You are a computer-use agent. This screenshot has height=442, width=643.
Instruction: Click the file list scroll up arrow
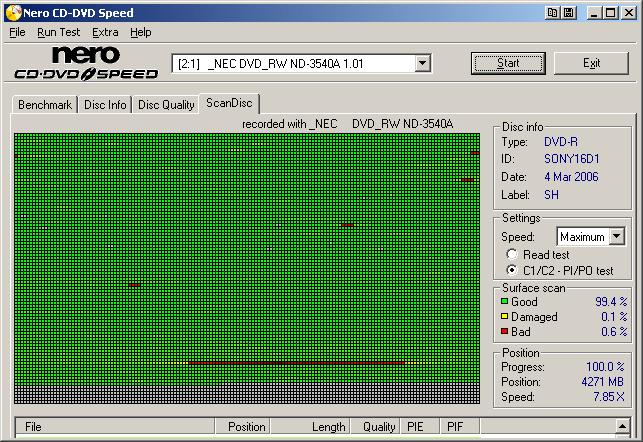click(x=622, y=426)
